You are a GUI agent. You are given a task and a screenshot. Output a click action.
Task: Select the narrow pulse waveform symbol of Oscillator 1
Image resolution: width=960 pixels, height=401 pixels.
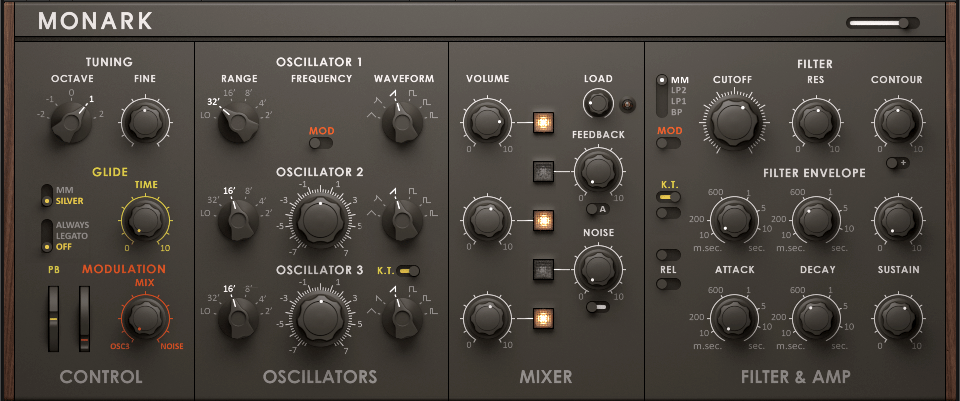(432, 114)
